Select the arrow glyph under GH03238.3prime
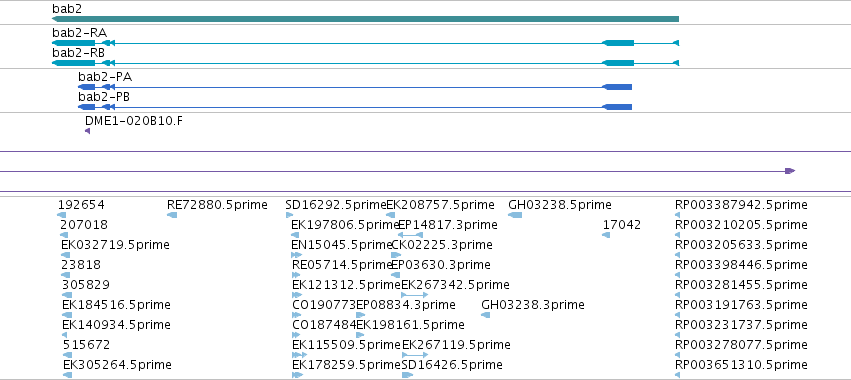The image size is (851, 380). pos(486,315)
